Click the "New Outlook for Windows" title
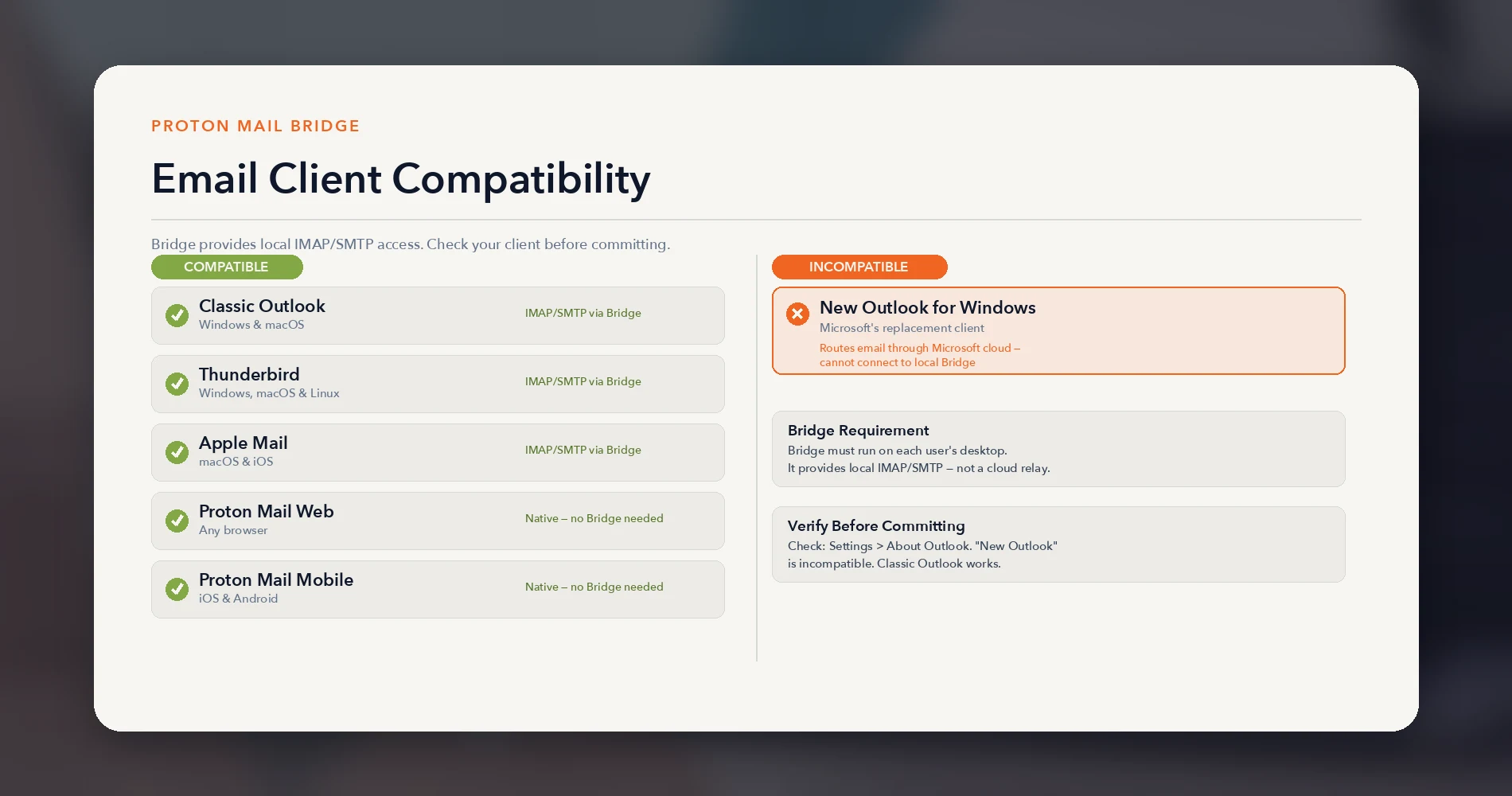The height and width of the screenshot is (796, 1512). point(927,308)
